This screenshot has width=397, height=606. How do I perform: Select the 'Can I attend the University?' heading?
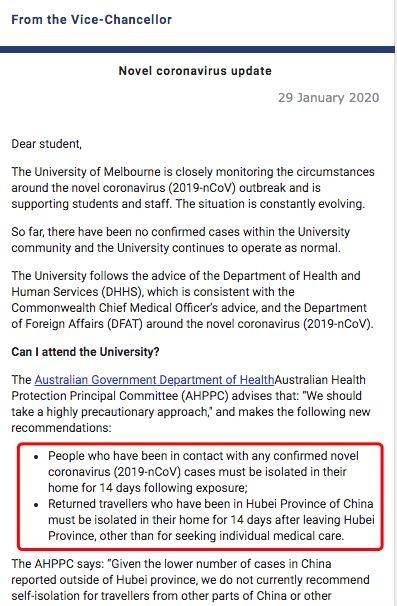pyautogui.click(x=85, y=352)
